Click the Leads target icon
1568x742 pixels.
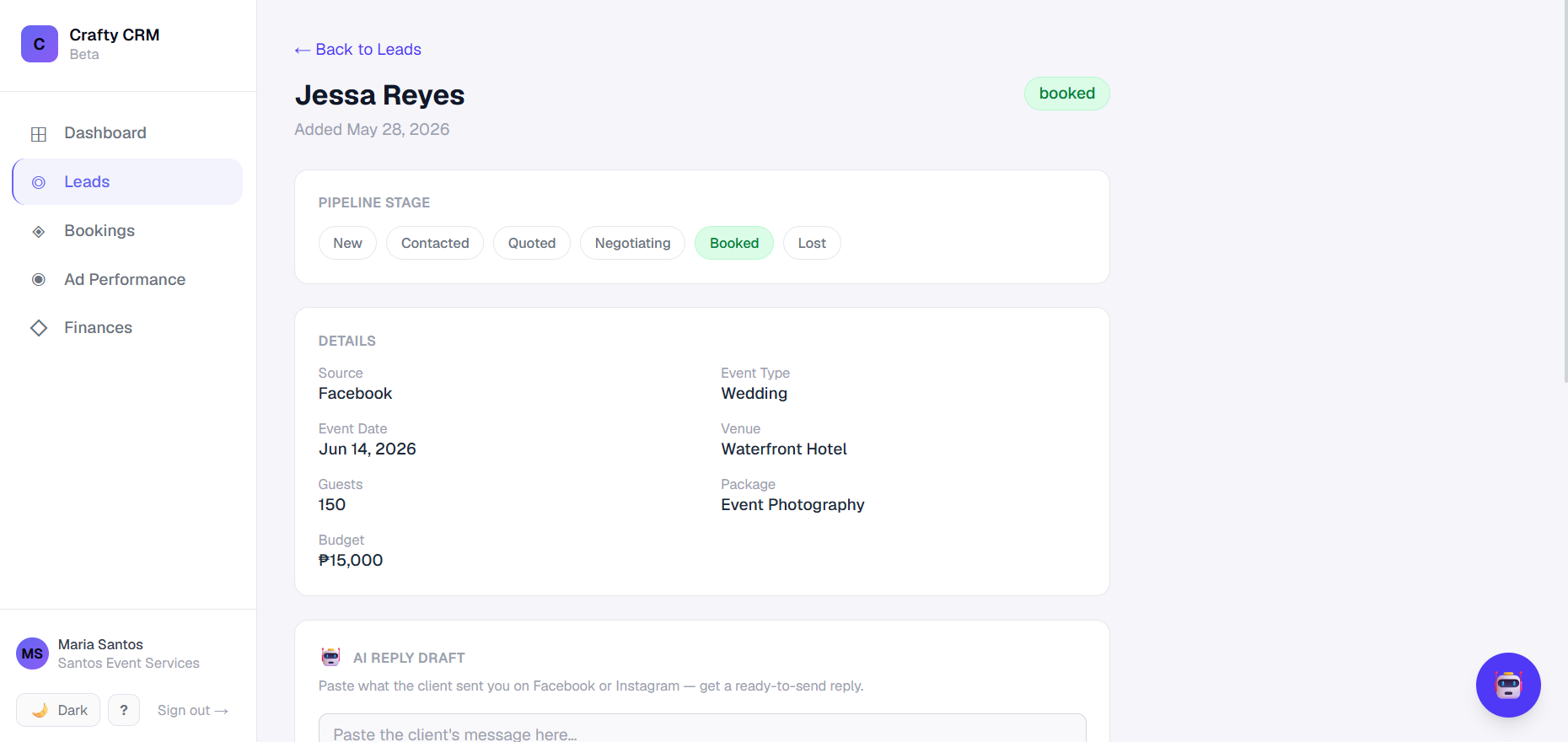(39, 182)
